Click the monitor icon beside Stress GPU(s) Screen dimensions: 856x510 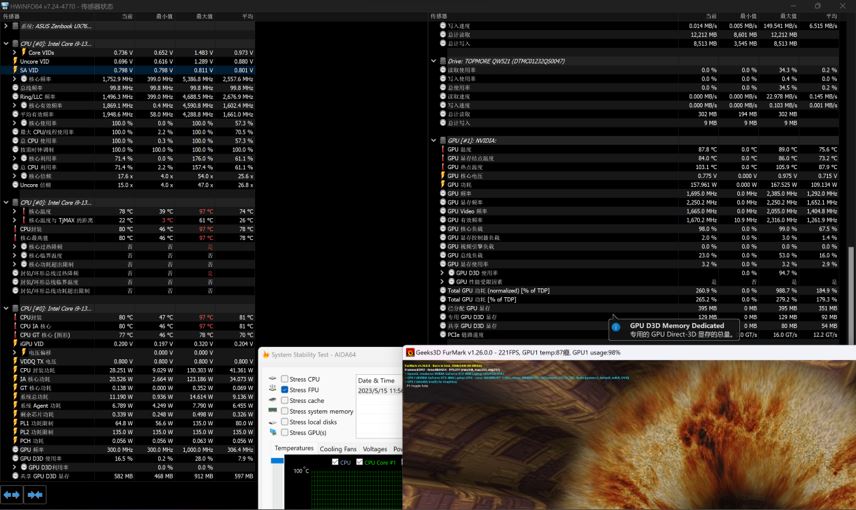272,432
